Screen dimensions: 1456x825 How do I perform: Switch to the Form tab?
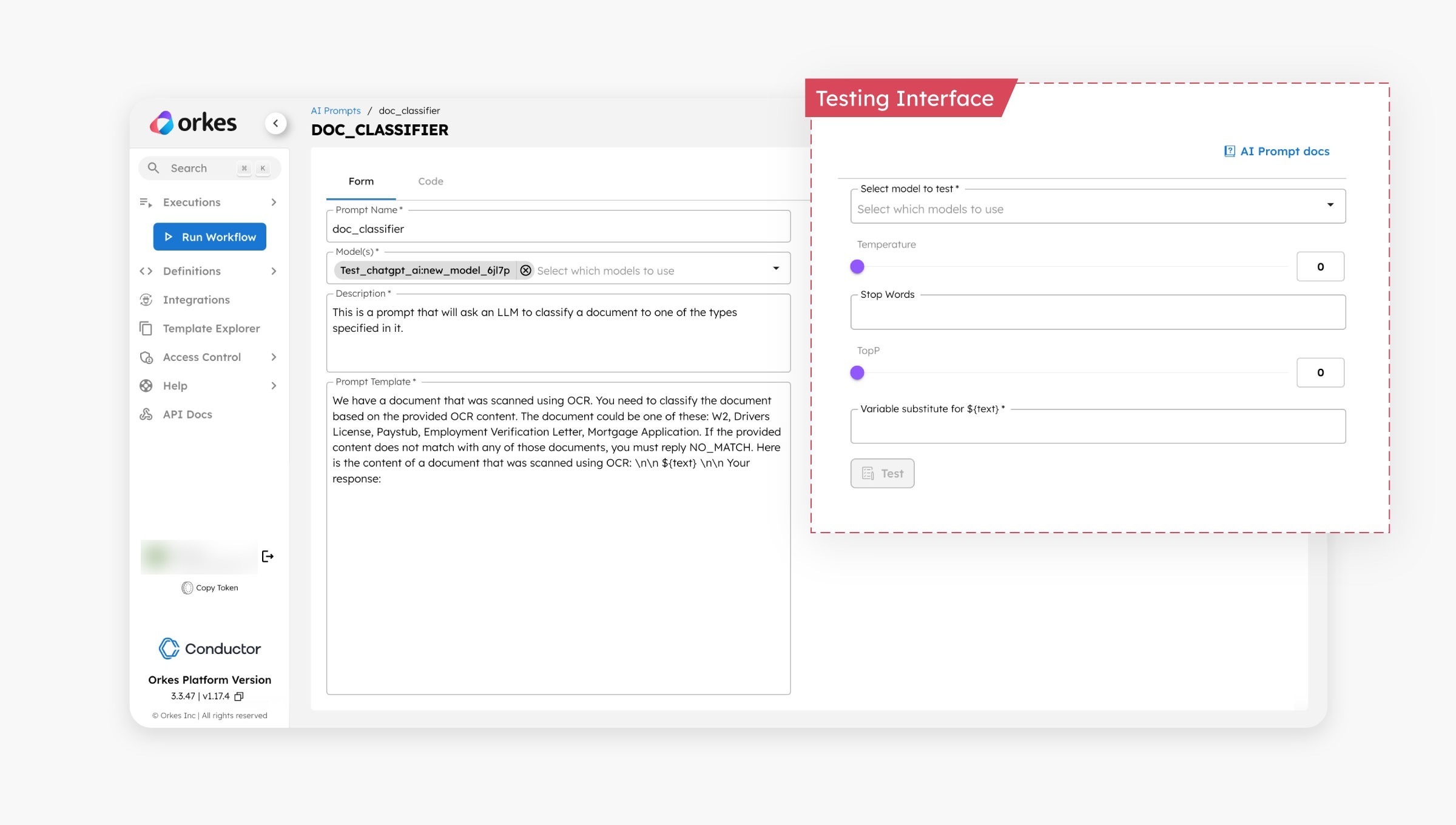coord(361,181)
